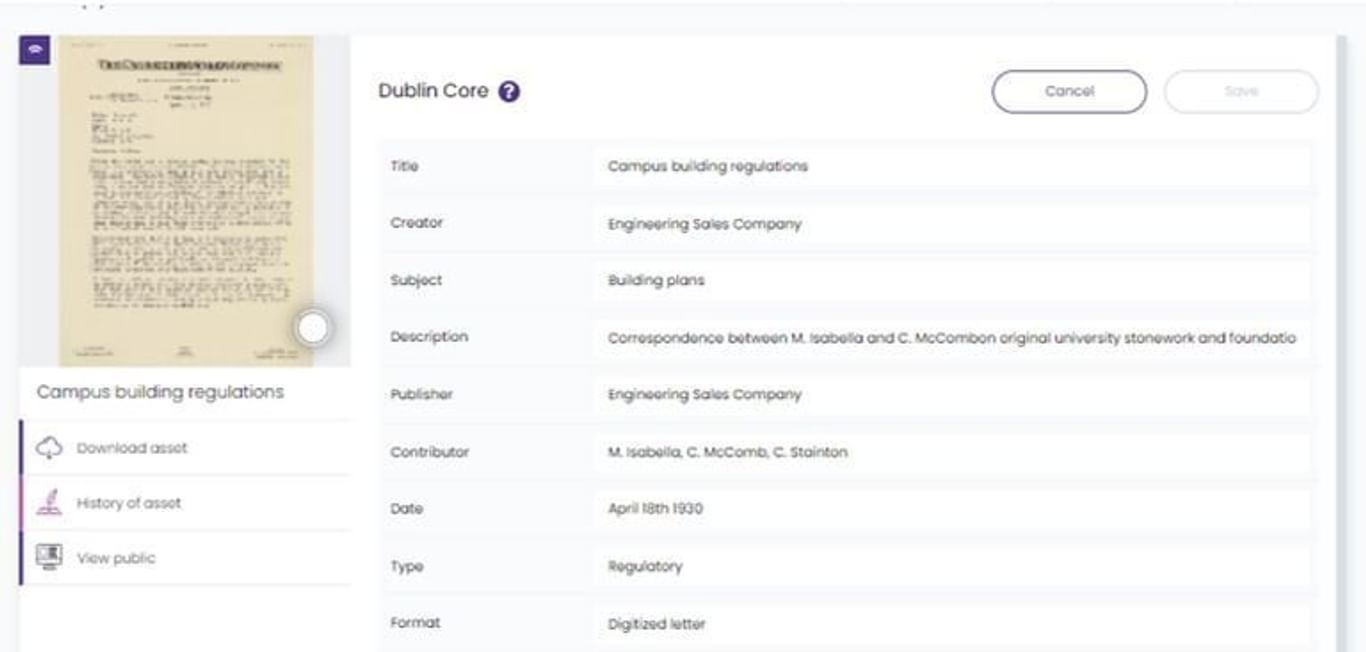Click the View public monitor icon

tap(49, 558)
